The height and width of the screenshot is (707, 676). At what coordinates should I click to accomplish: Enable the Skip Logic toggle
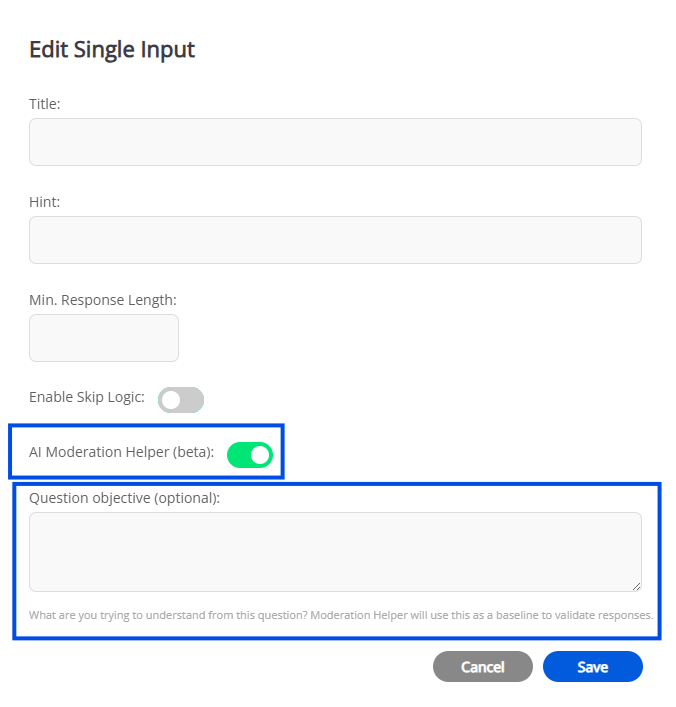tap(181, 400)
